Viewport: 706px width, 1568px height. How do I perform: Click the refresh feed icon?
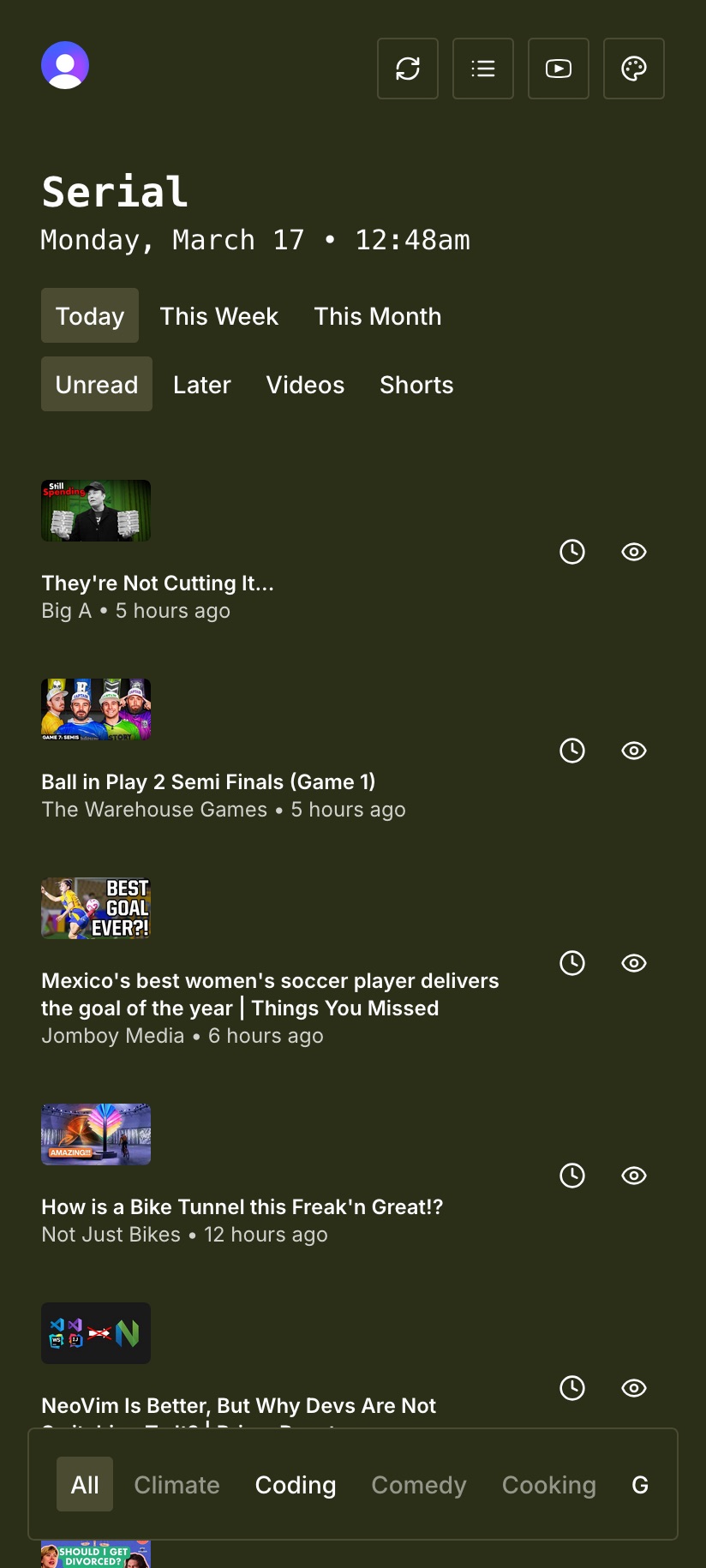[408, 69]
